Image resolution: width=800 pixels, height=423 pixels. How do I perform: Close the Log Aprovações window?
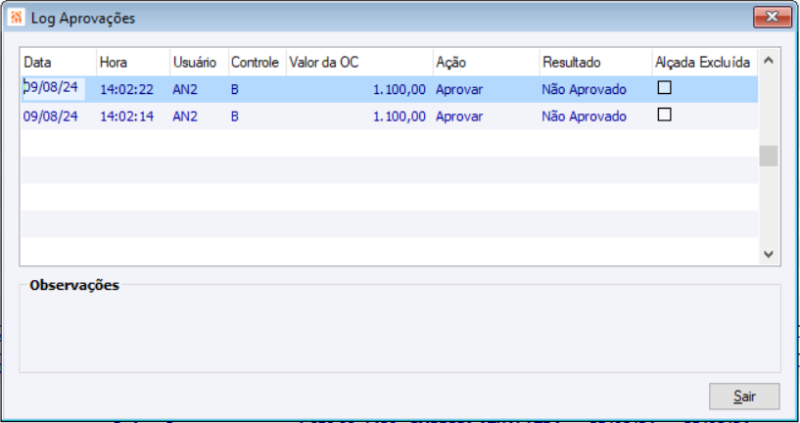pyautogui.click(x=772, y=17)
